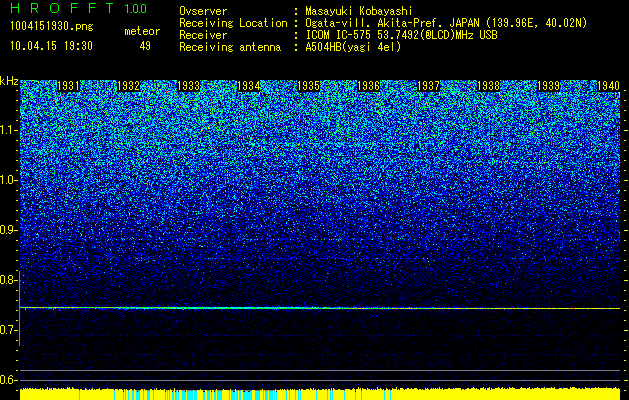Click the 1933 time marker label
The height and width of the screenshot is (400, 629).
point(189,86)
